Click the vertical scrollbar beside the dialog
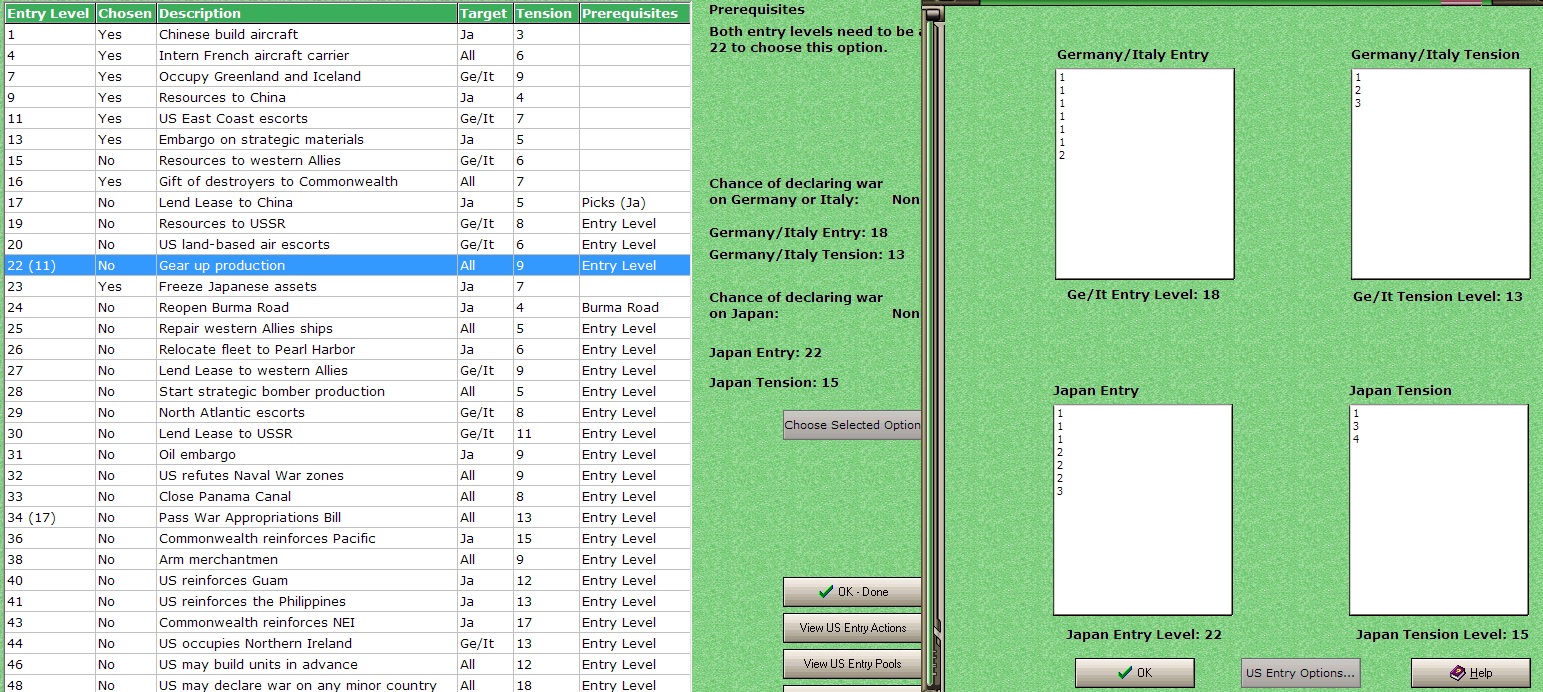 tap(932, 350)
